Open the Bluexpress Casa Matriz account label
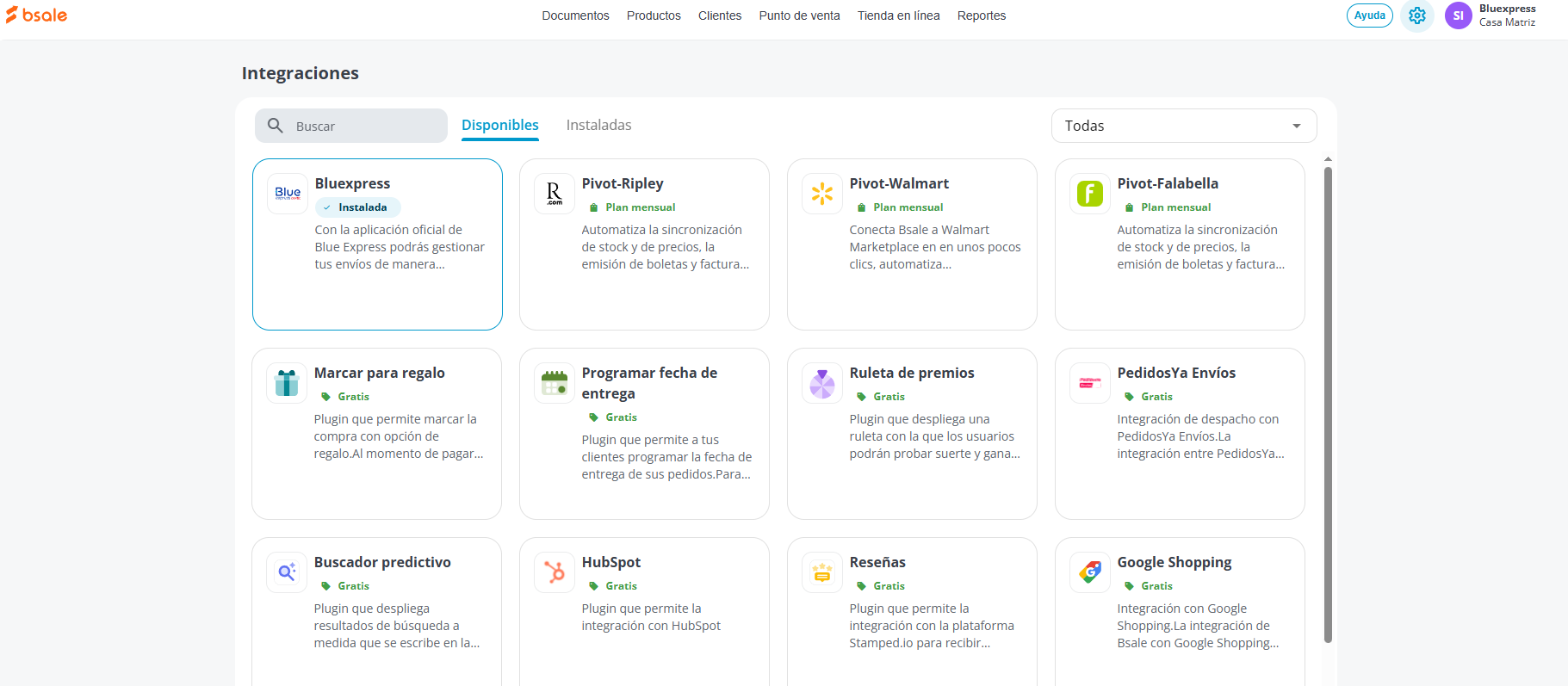 (1508, 15)
